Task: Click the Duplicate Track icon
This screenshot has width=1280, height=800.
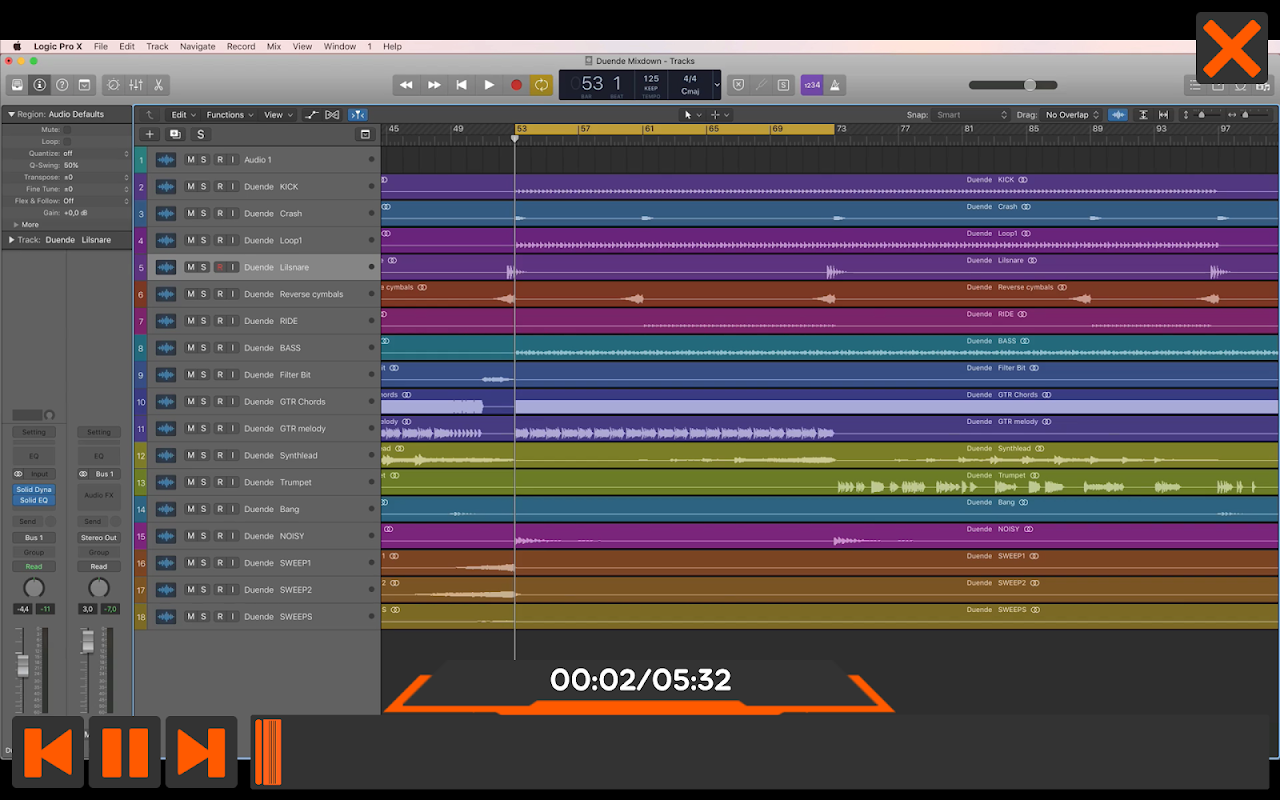Action: [x=175, y=134]
